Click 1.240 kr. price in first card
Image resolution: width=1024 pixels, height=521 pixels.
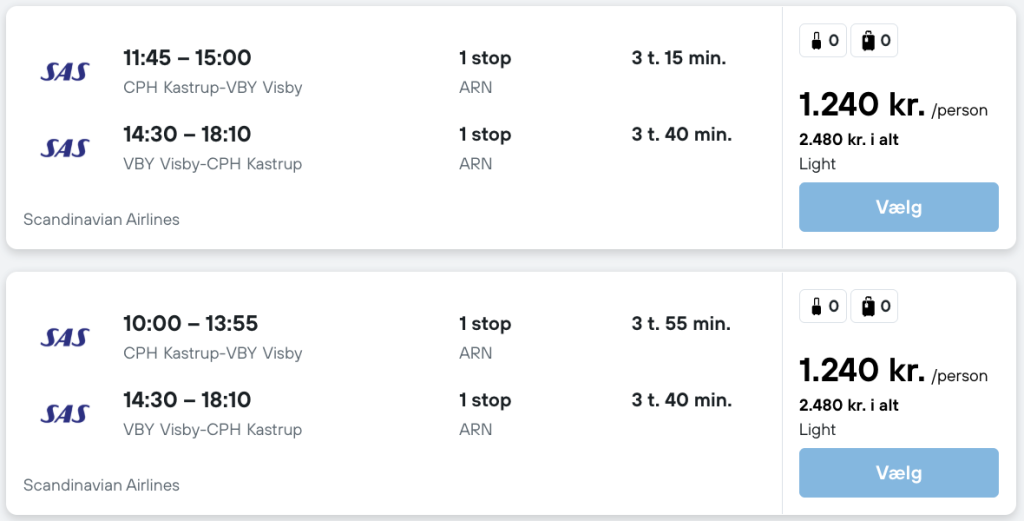(x=861, y=105)
